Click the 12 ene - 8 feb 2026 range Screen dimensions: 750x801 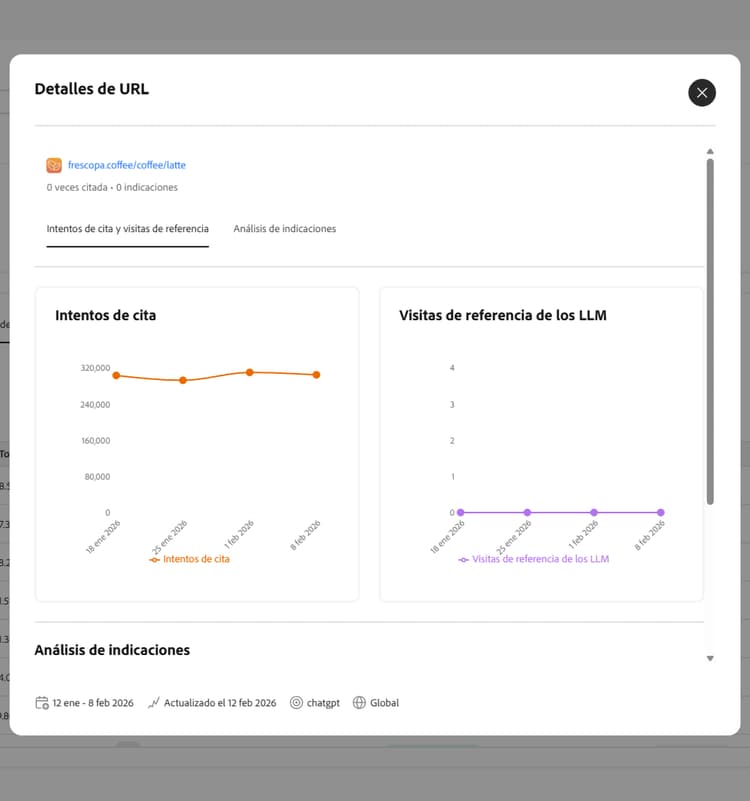(x=92, y=702)
